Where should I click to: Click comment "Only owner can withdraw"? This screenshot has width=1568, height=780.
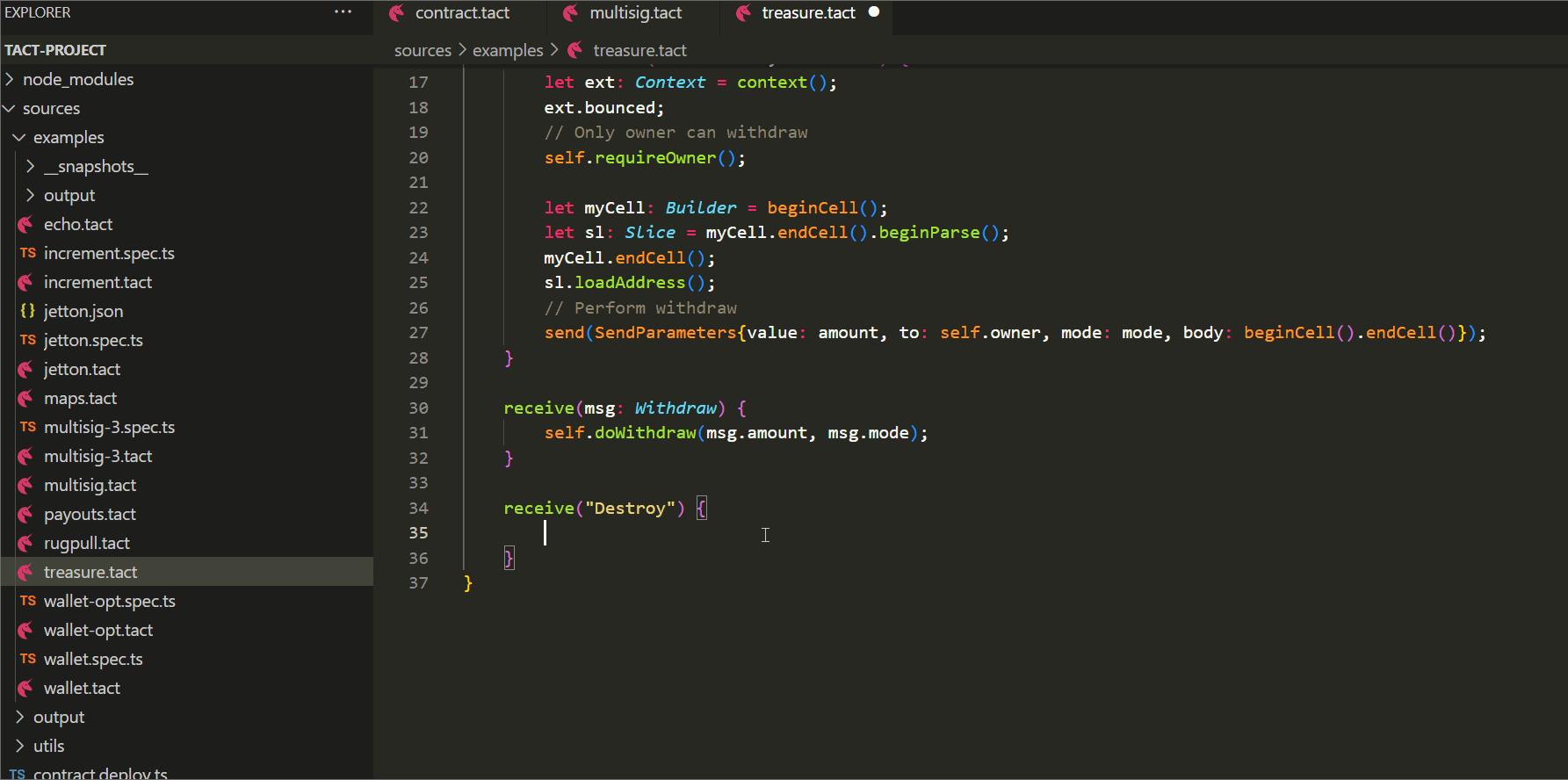[676, 133]
